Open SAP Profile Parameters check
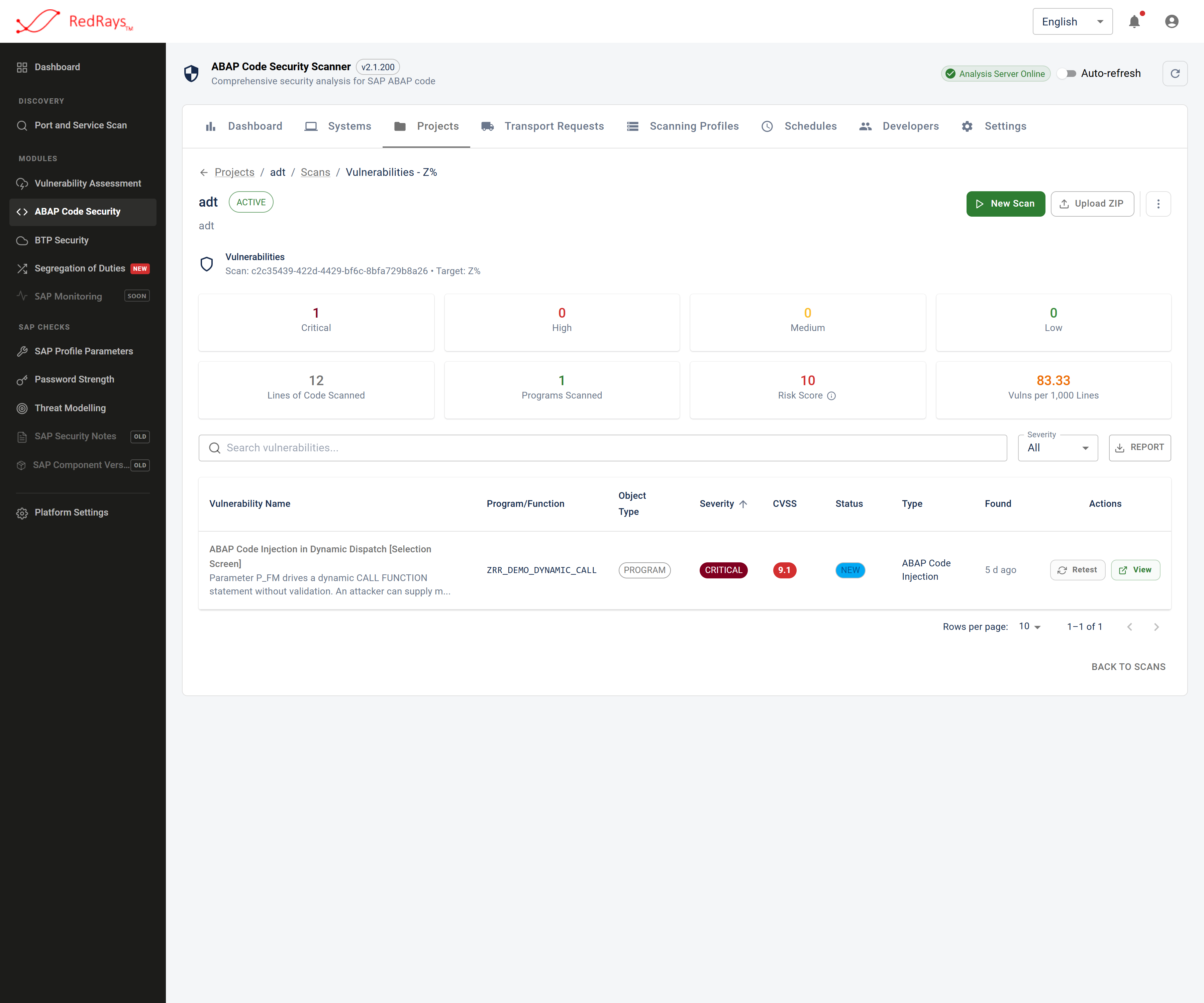 83,351
